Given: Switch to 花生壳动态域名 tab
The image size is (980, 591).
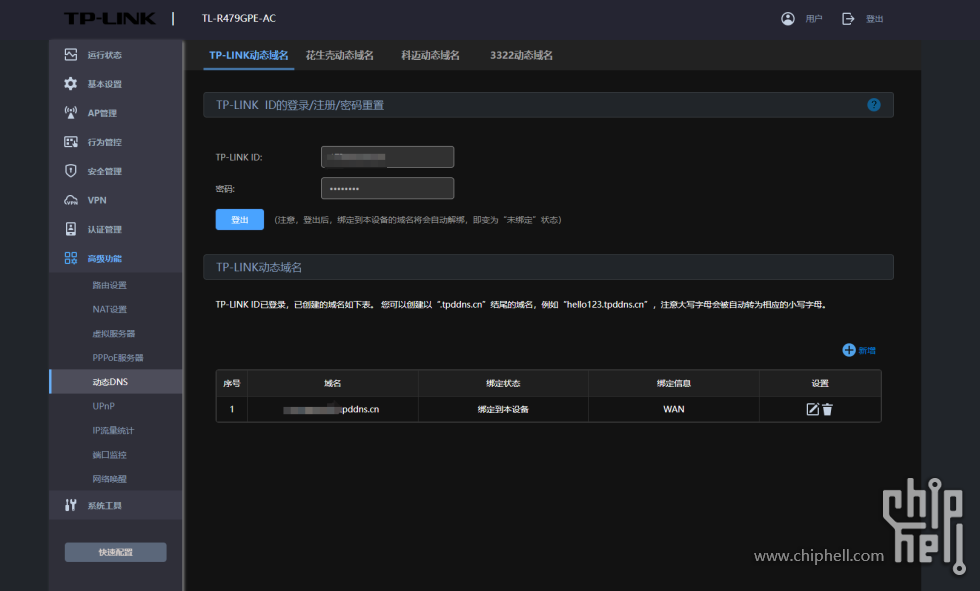Looking at the screenshot, I should pyautogui.click(x=339, y=56).
